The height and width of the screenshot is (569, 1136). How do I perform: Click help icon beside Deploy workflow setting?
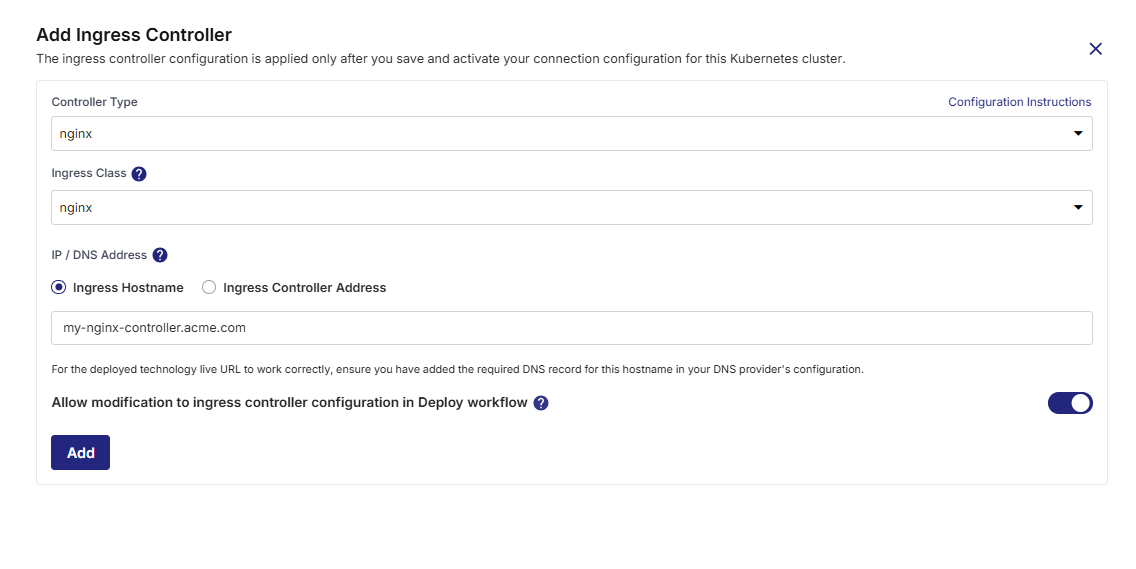(540, 403)
